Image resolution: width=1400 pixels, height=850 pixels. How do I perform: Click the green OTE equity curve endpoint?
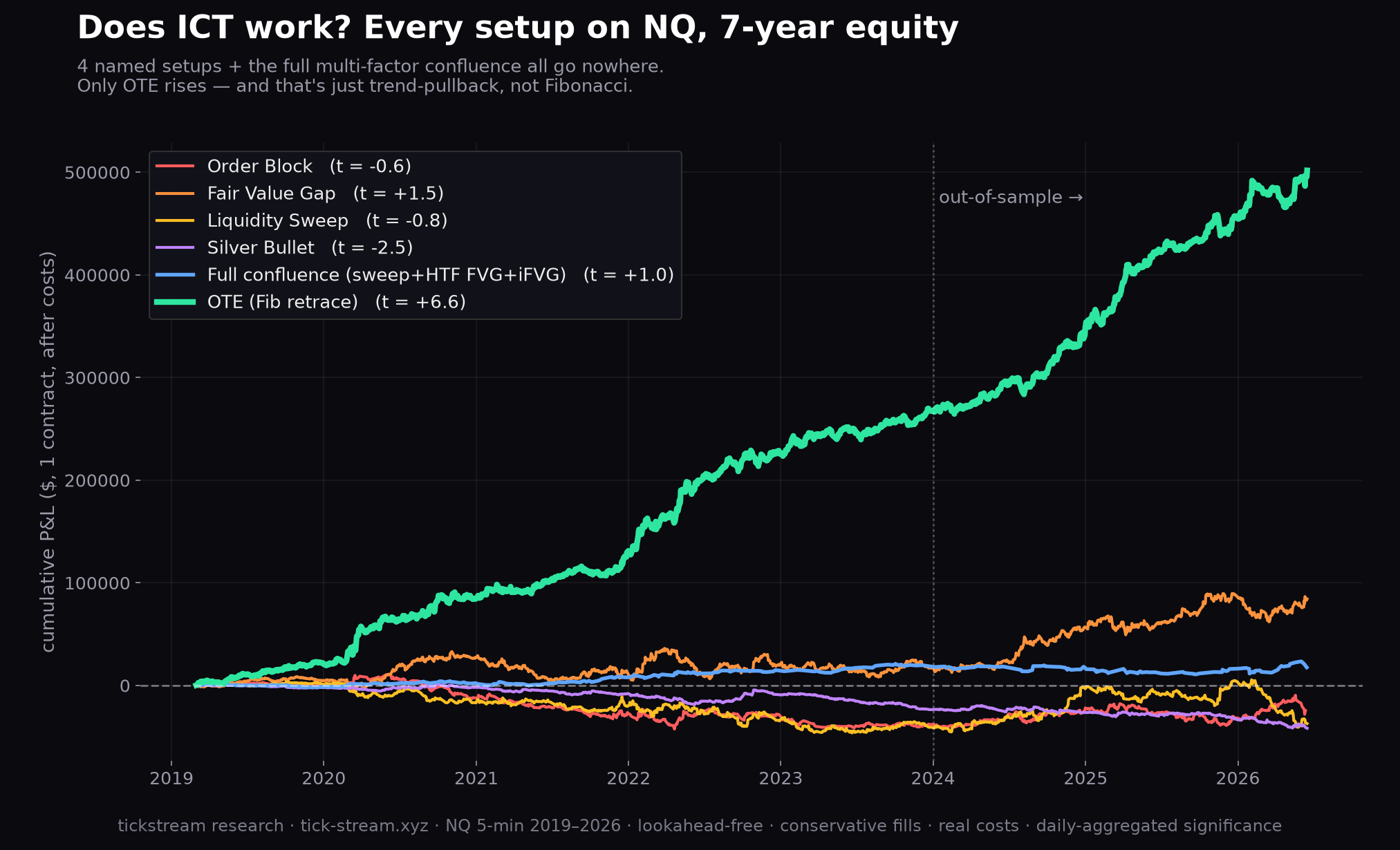1307,170
